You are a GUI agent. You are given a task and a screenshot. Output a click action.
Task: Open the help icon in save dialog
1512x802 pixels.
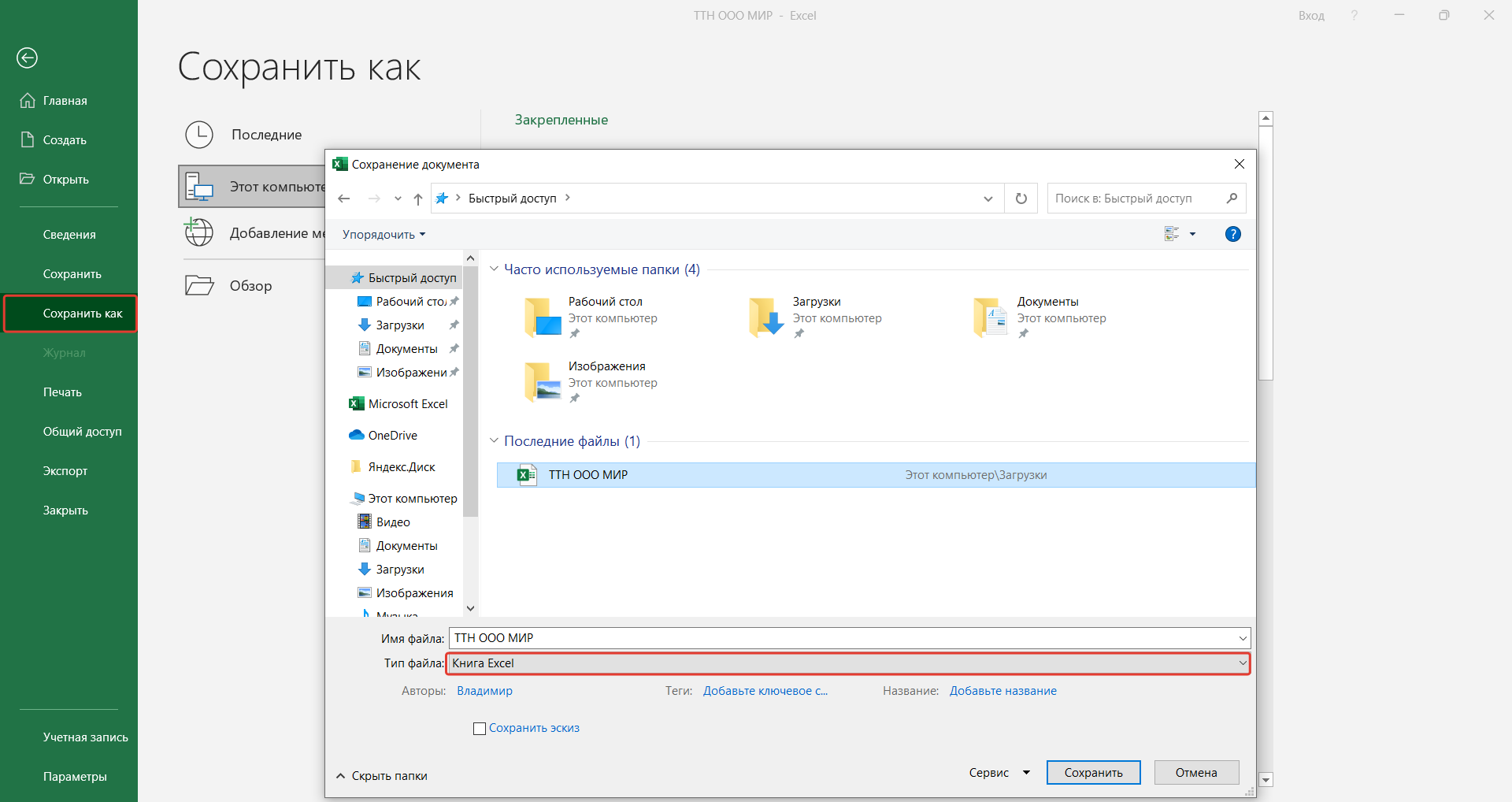(1232, 234)
